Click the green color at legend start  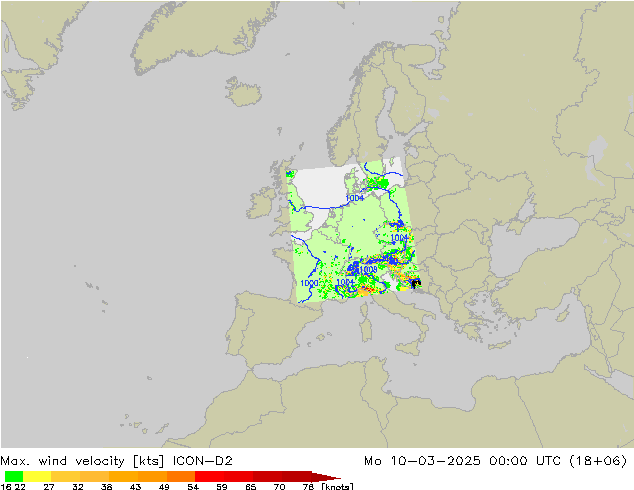click(x=12, y=476)
